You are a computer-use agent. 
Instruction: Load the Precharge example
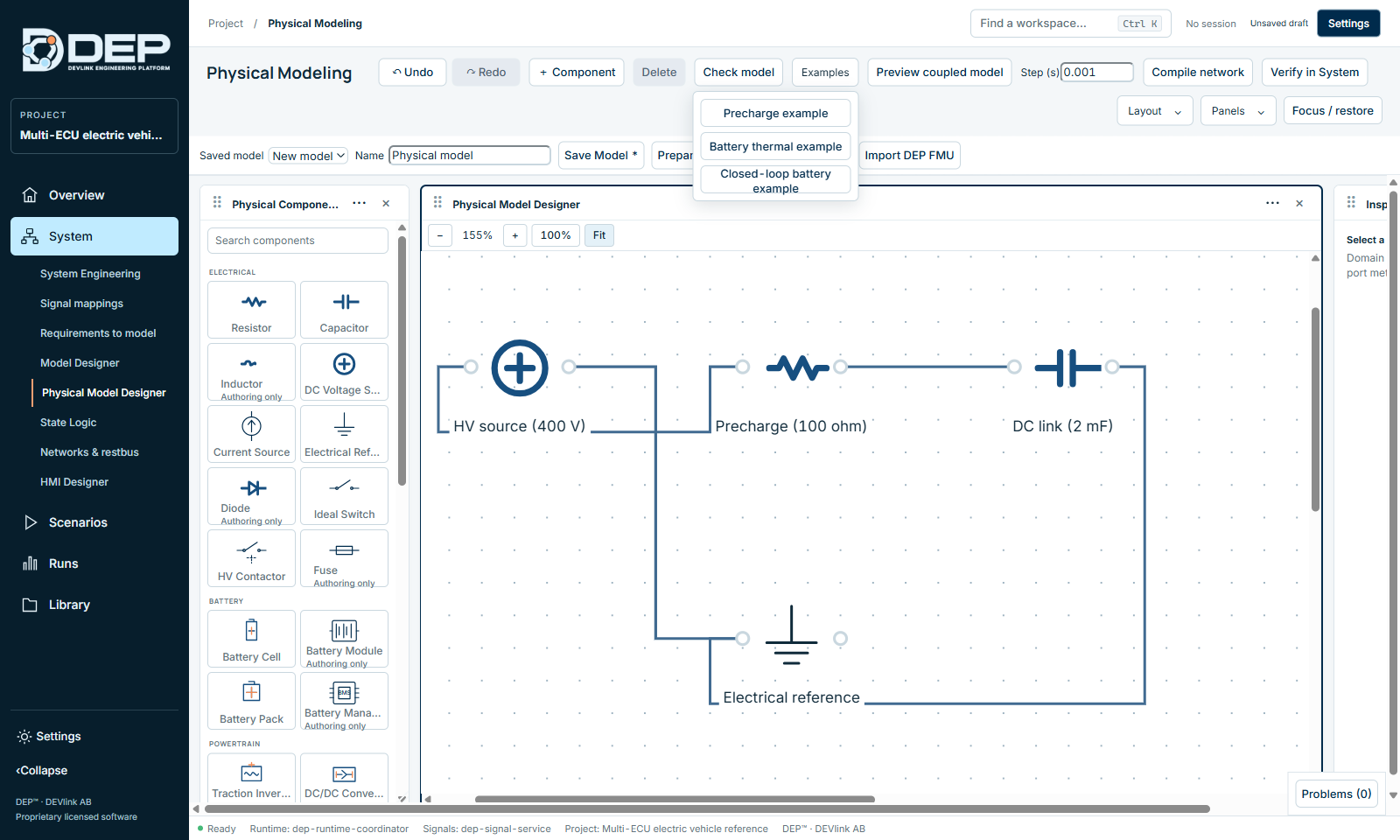775,113
